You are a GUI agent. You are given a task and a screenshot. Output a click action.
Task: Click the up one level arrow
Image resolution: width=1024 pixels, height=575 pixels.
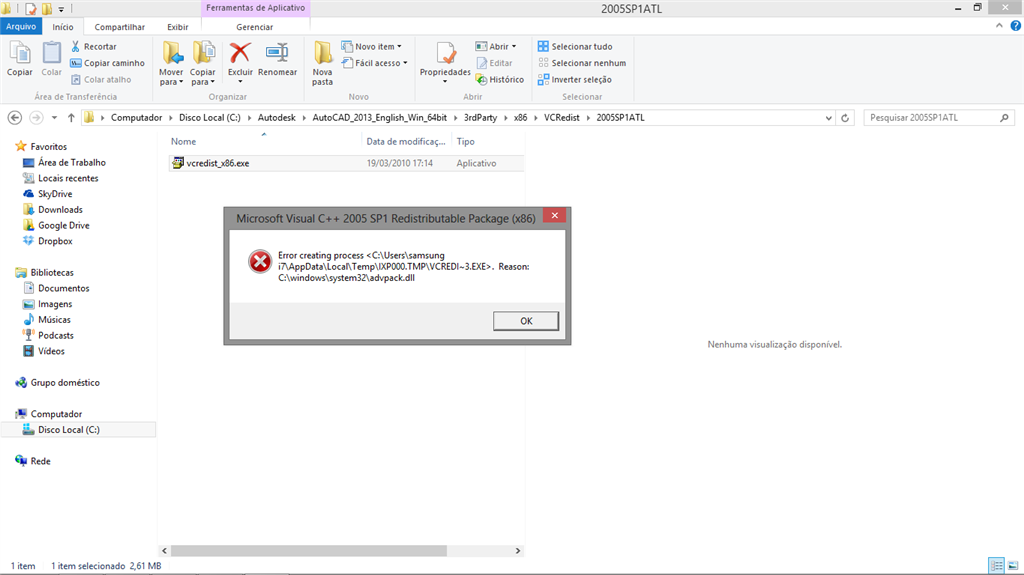click(71, 118)
